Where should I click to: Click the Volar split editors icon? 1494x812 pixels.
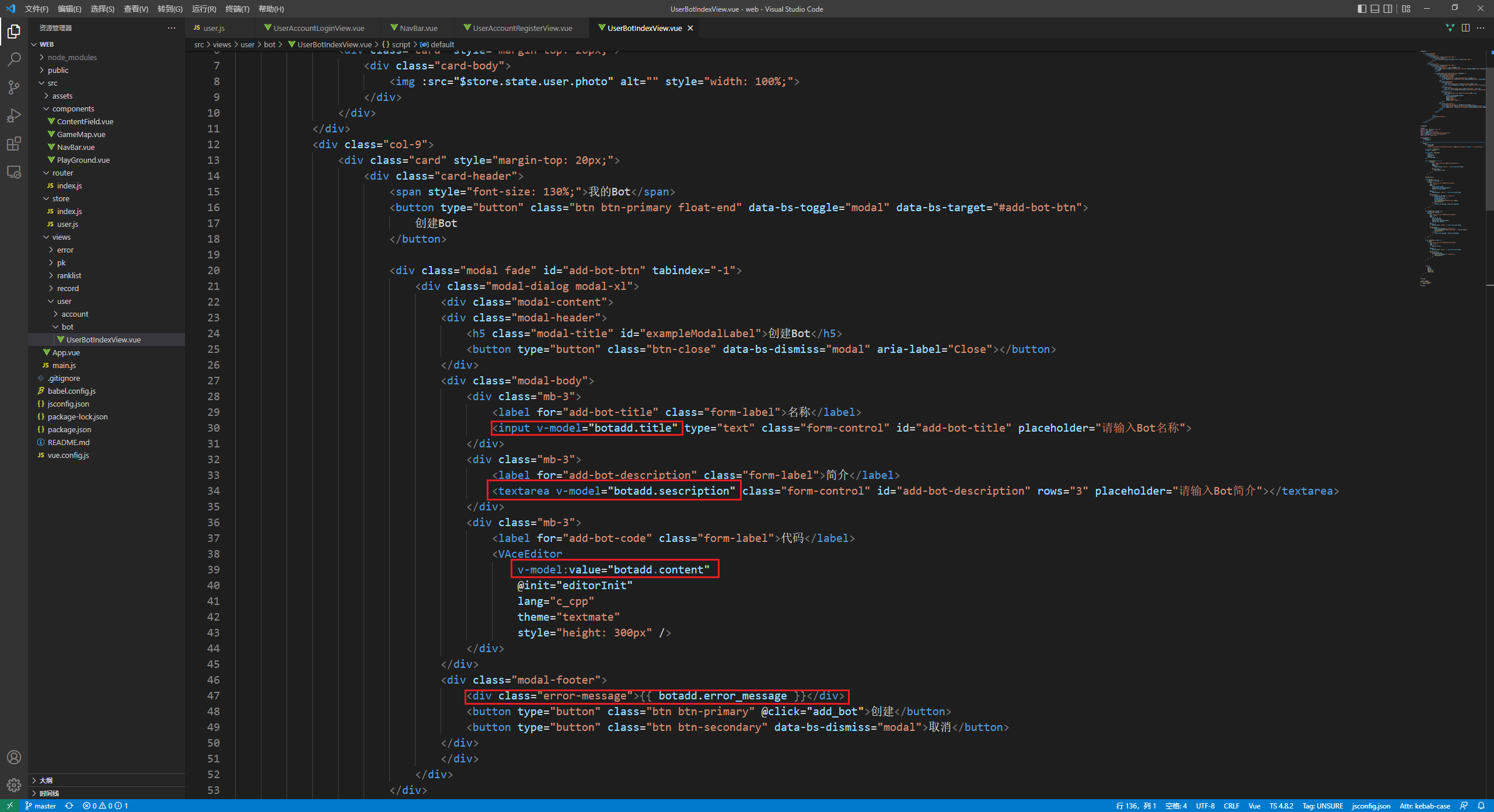(1450, 28)
